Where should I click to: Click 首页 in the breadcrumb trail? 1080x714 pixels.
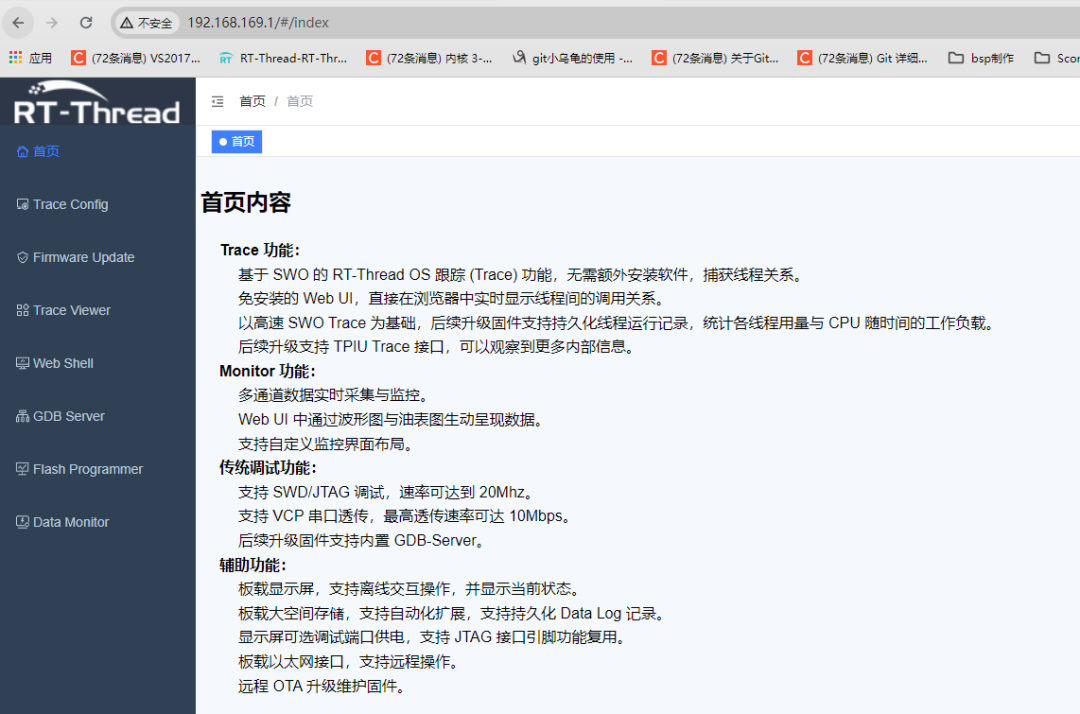click(252, 100)
